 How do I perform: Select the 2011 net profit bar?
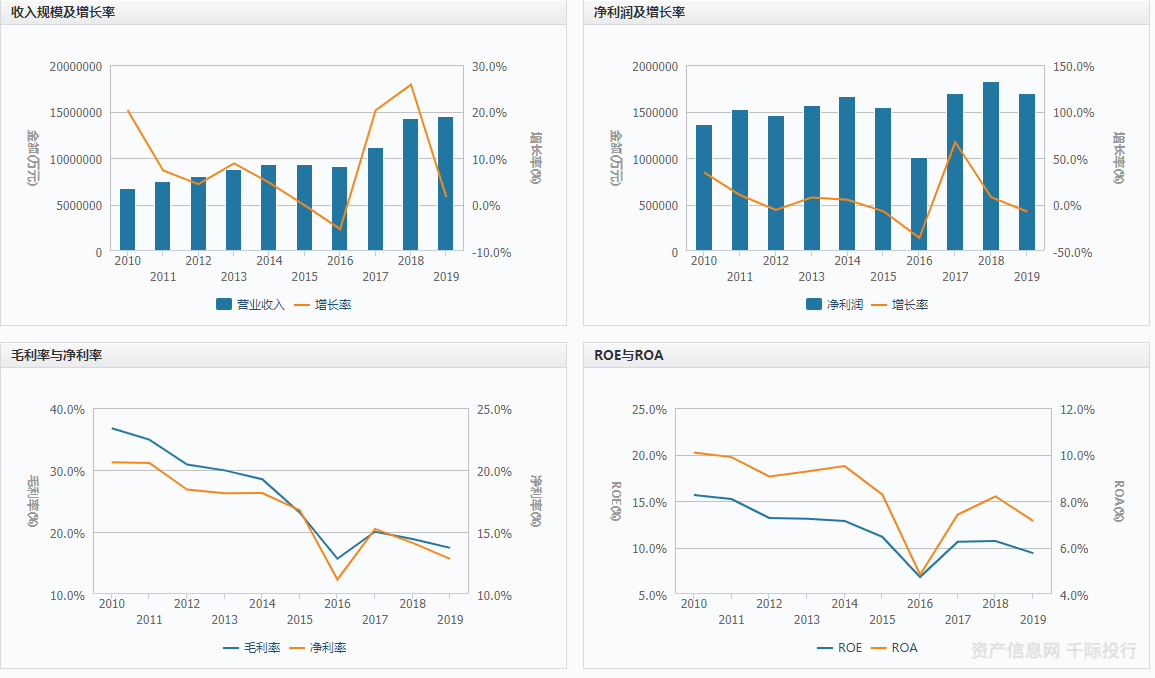click(740, 181)
